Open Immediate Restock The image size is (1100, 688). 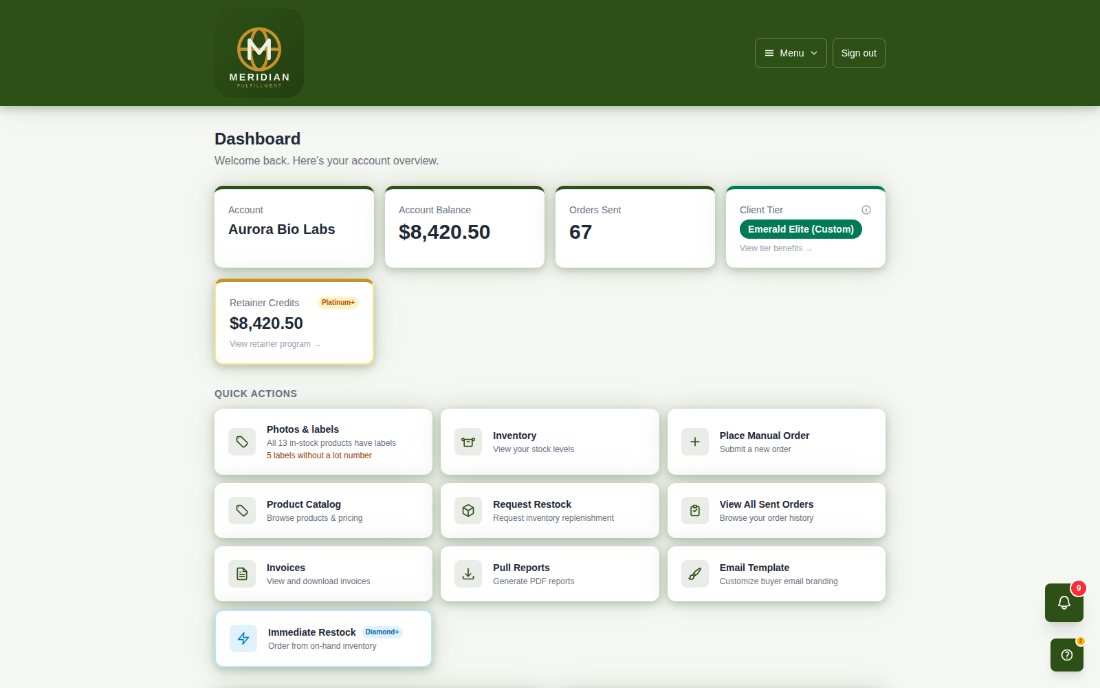(x=323, y=638)
